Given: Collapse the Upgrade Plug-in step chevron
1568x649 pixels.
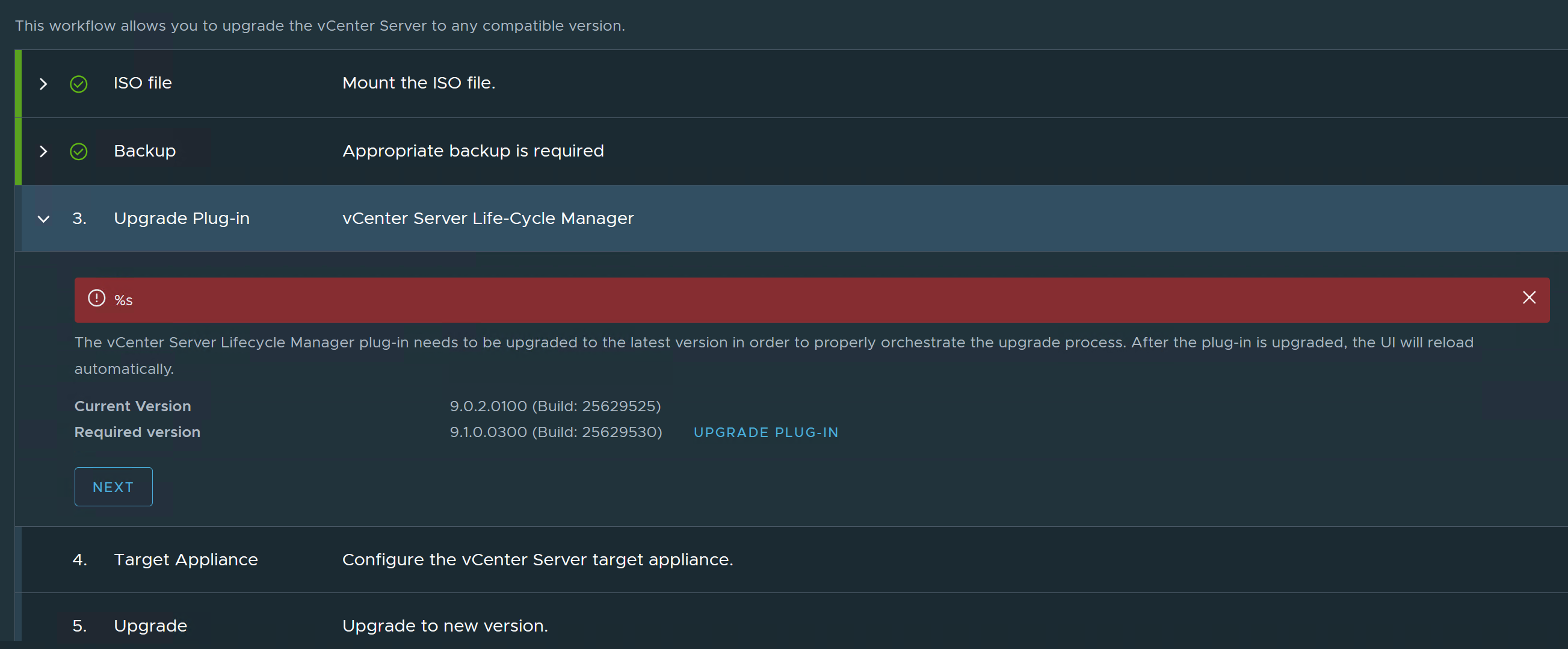Looking at the screenshot, I should [43, 219].
